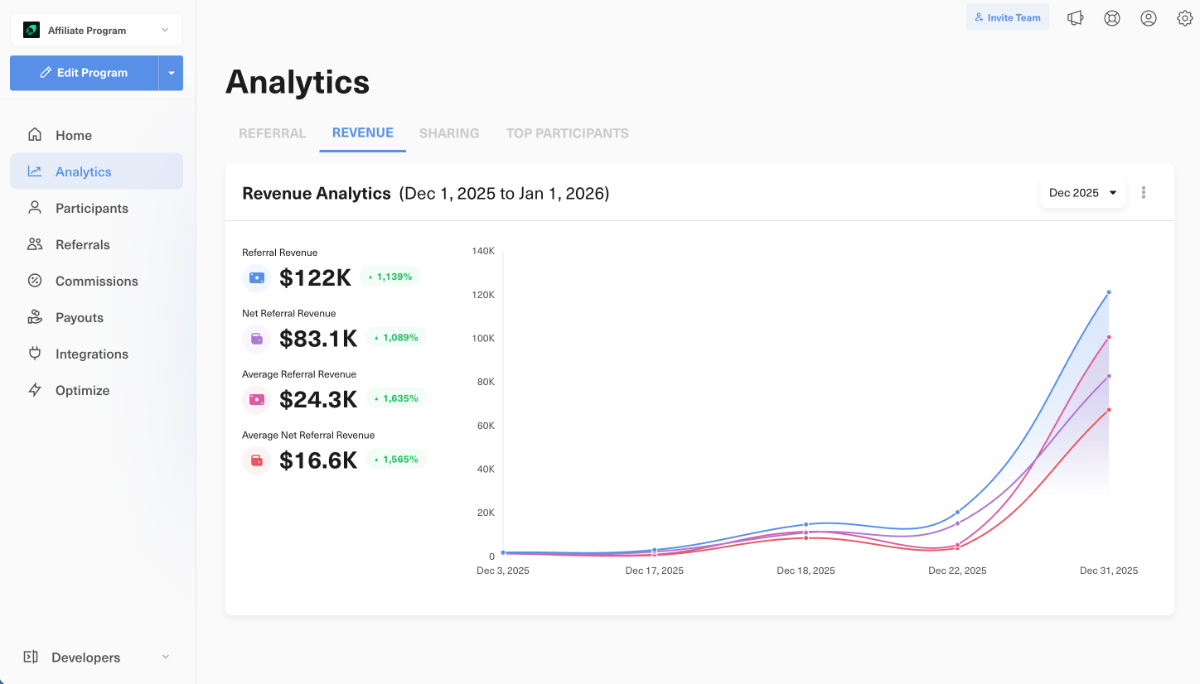Click the megaphone announcements icon
The height and width of the screenshot is (684, 1200).
[1075, 18]
